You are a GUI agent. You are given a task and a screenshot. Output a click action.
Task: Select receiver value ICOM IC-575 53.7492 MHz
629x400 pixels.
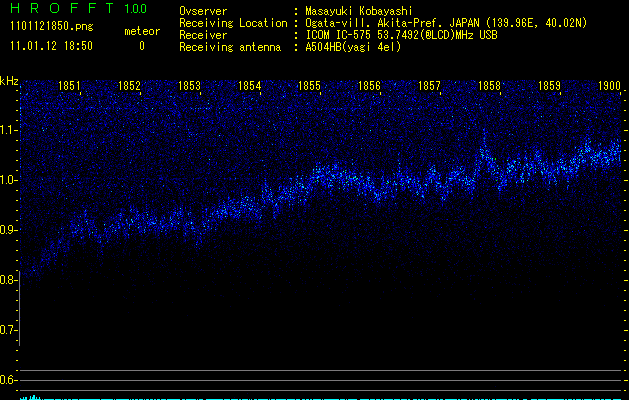click(401, 35)
